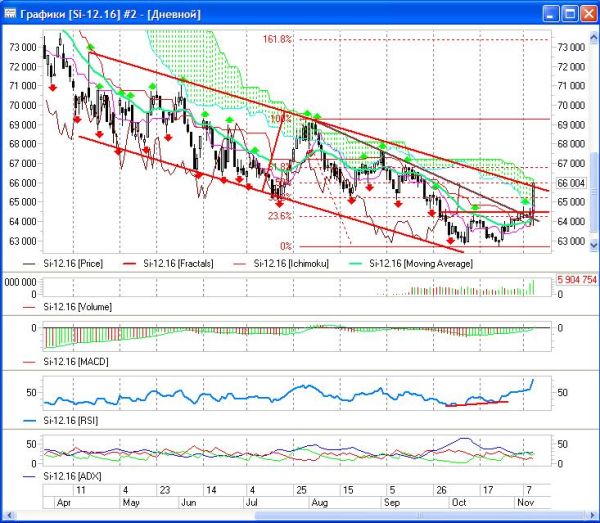The image size is (600, 523).
Task: Click the horizontal scrollbar thumb
Action: (x=420, y=515)
